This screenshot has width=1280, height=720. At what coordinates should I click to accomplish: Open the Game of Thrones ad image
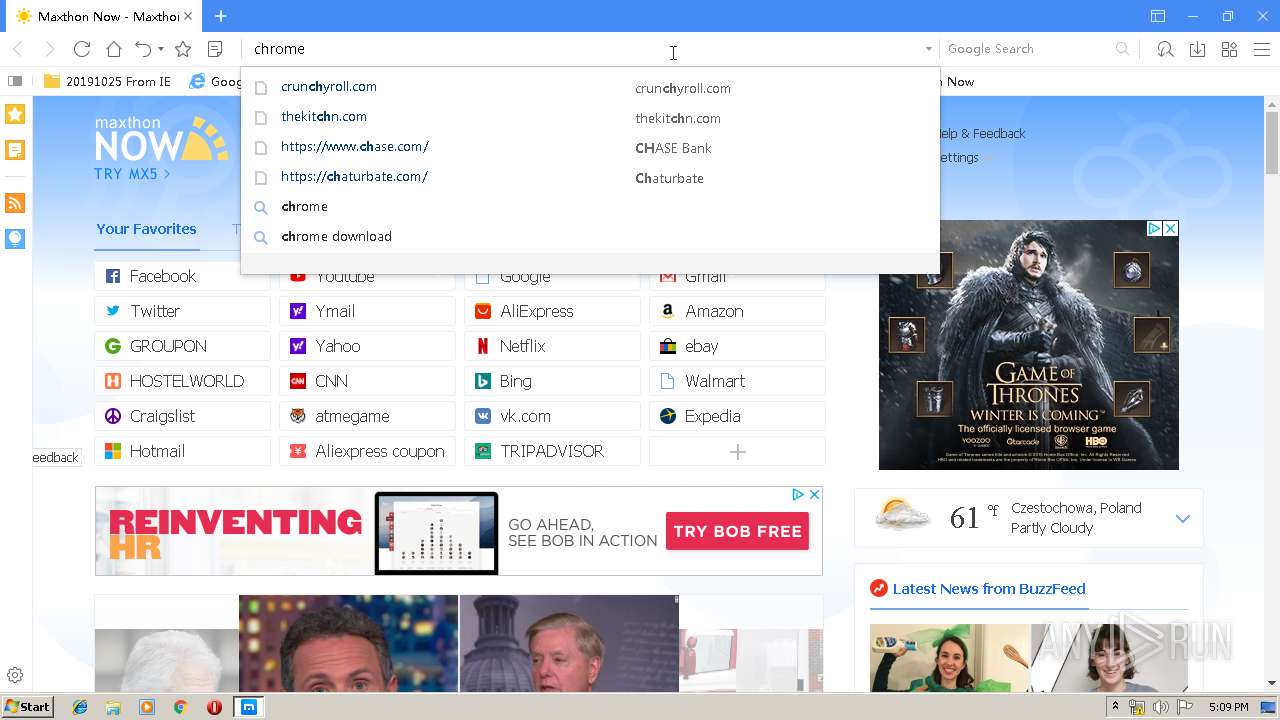click(1028, 345)
